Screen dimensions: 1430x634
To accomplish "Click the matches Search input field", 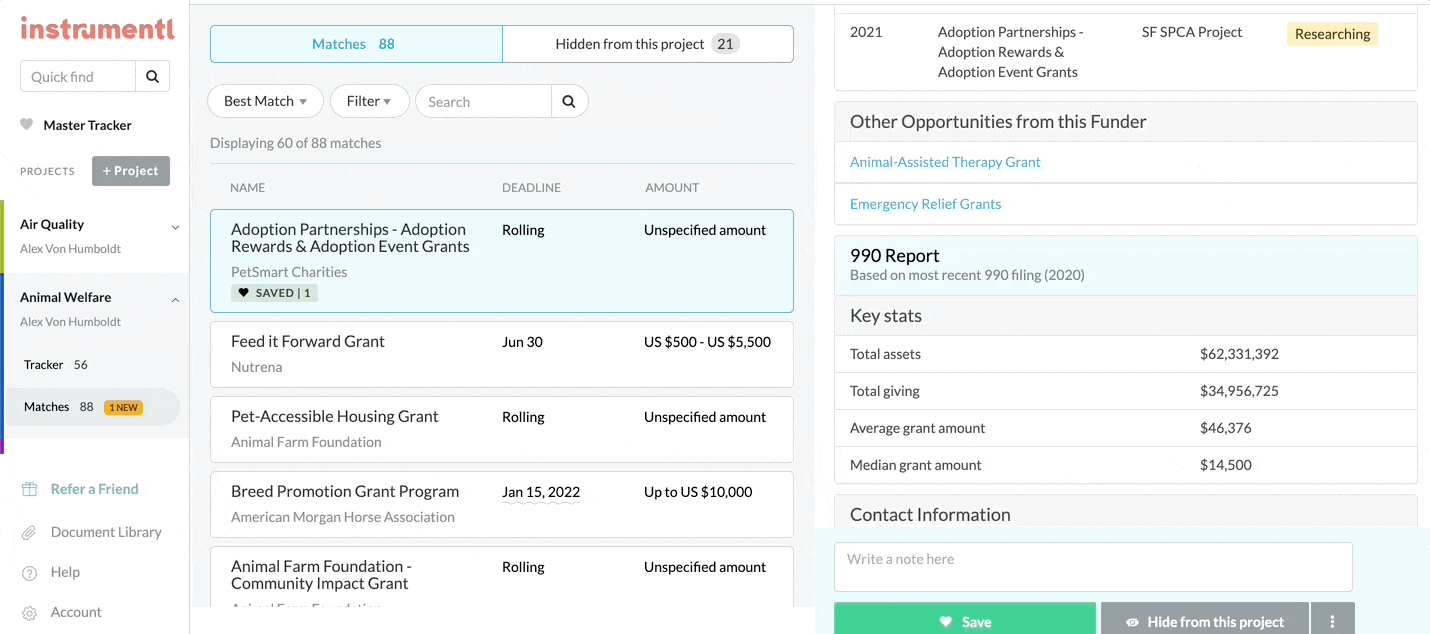I will click(x=484, y=101).
